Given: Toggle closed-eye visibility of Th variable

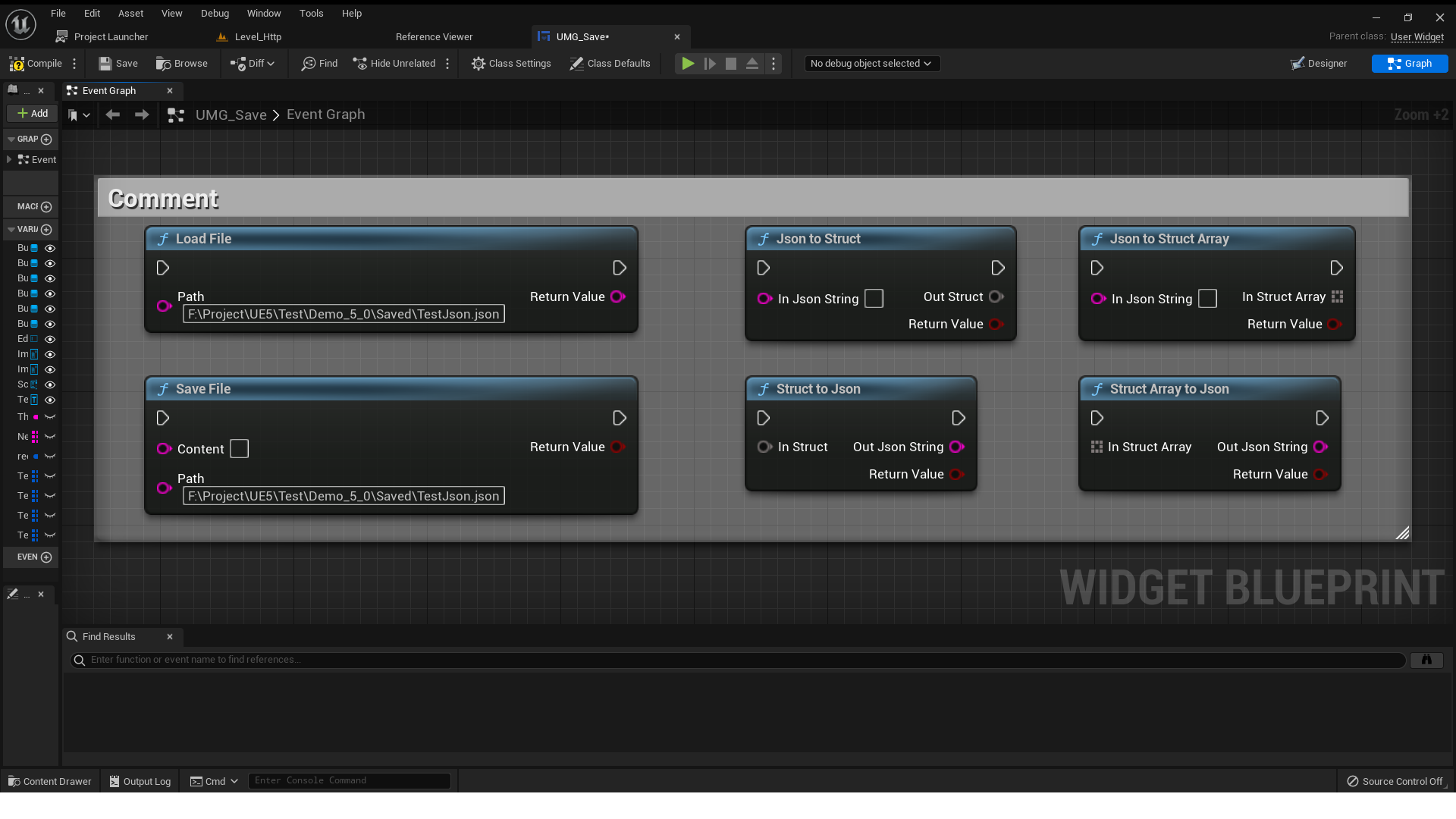Looking at the screenshot, I should 50,417.
